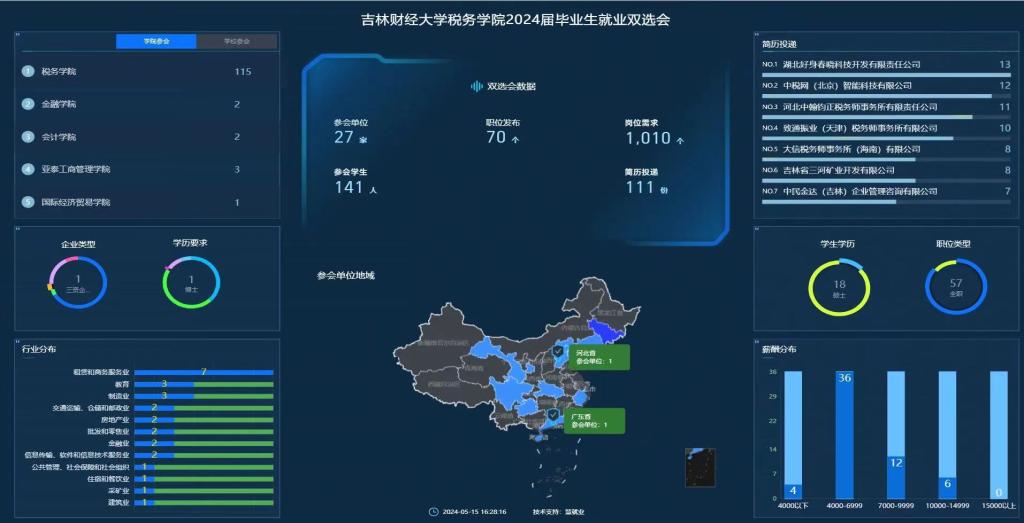Click the rank 3 badge beside 会计学院
The height and width of the screenshot is (523, 1024).
click(x=28, y=137)
